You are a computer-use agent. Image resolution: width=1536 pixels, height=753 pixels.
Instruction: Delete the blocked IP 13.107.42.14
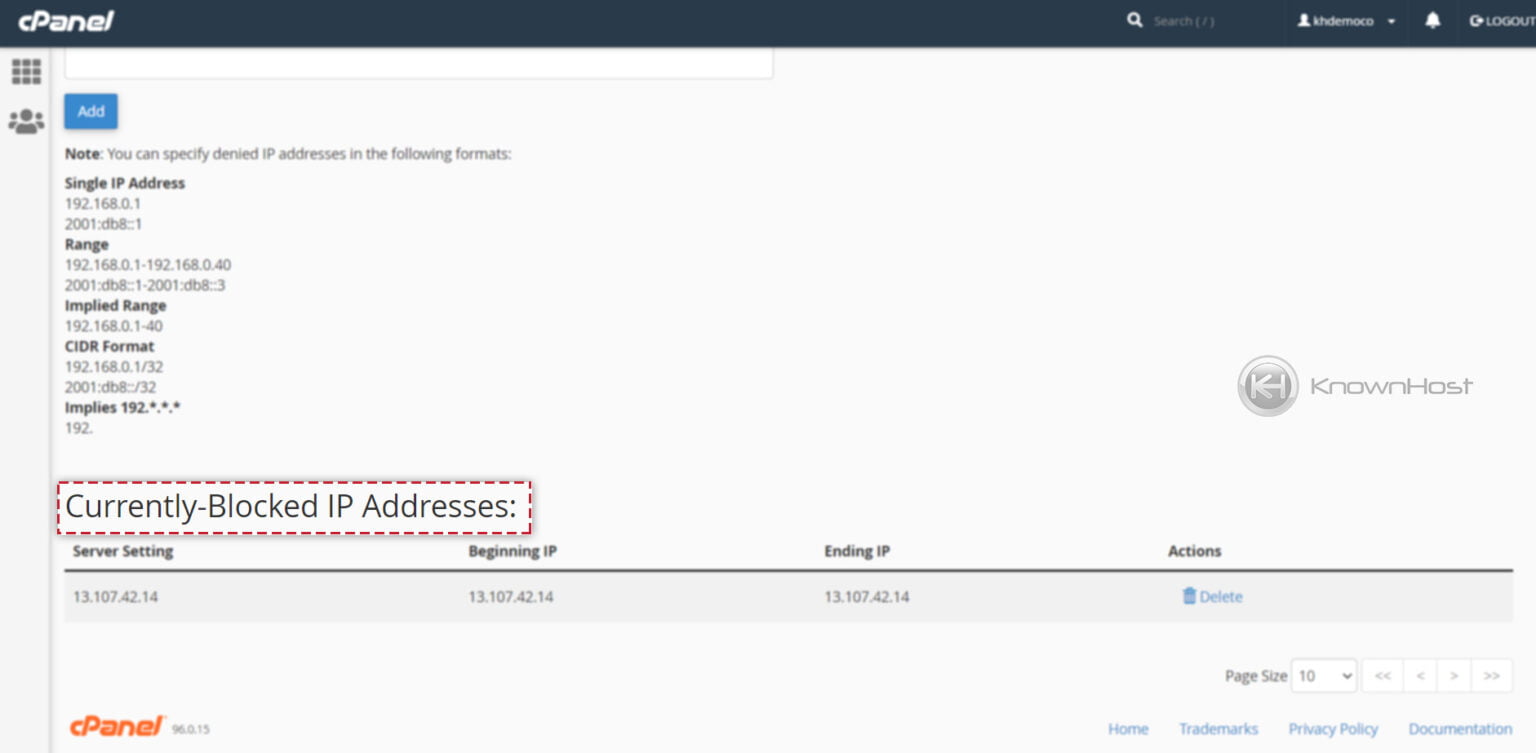(x=1213, y=596)
